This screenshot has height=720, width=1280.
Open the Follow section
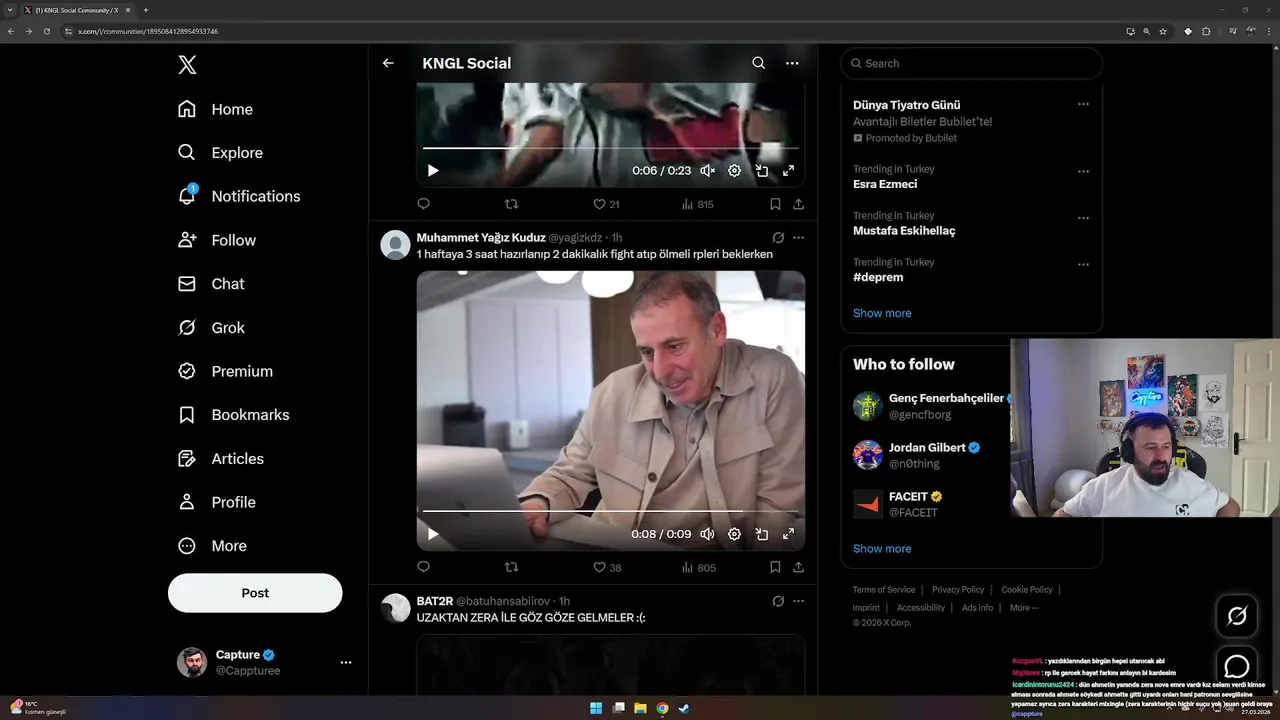[216, 240]
